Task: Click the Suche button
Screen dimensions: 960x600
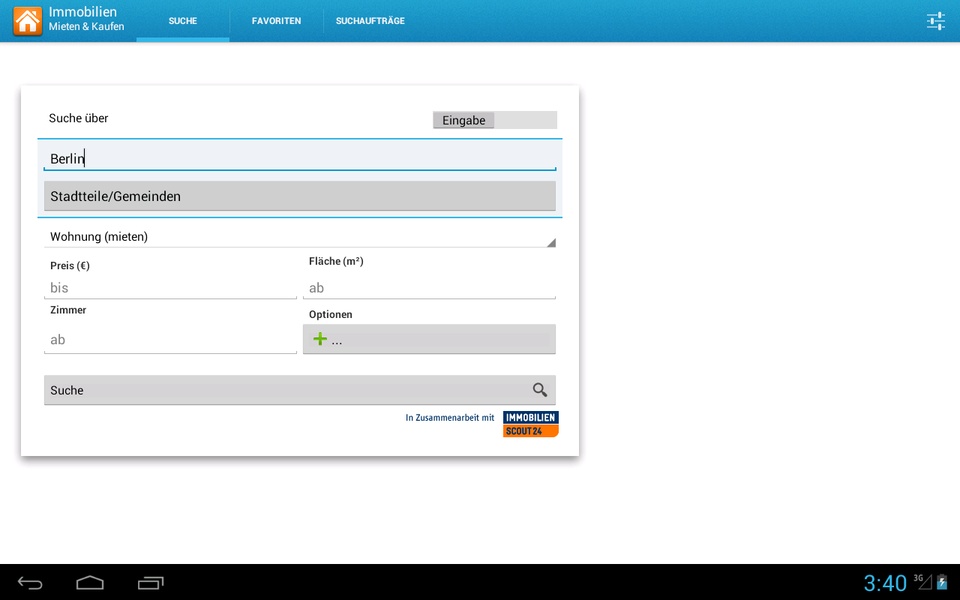Action: pyautogui.click(x=300, y=390)
